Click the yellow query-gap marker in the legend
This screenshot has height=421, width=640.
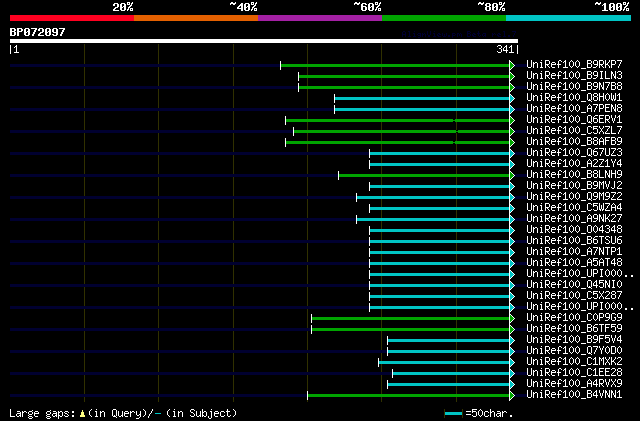pyautogui.click(x=82, y=414)
